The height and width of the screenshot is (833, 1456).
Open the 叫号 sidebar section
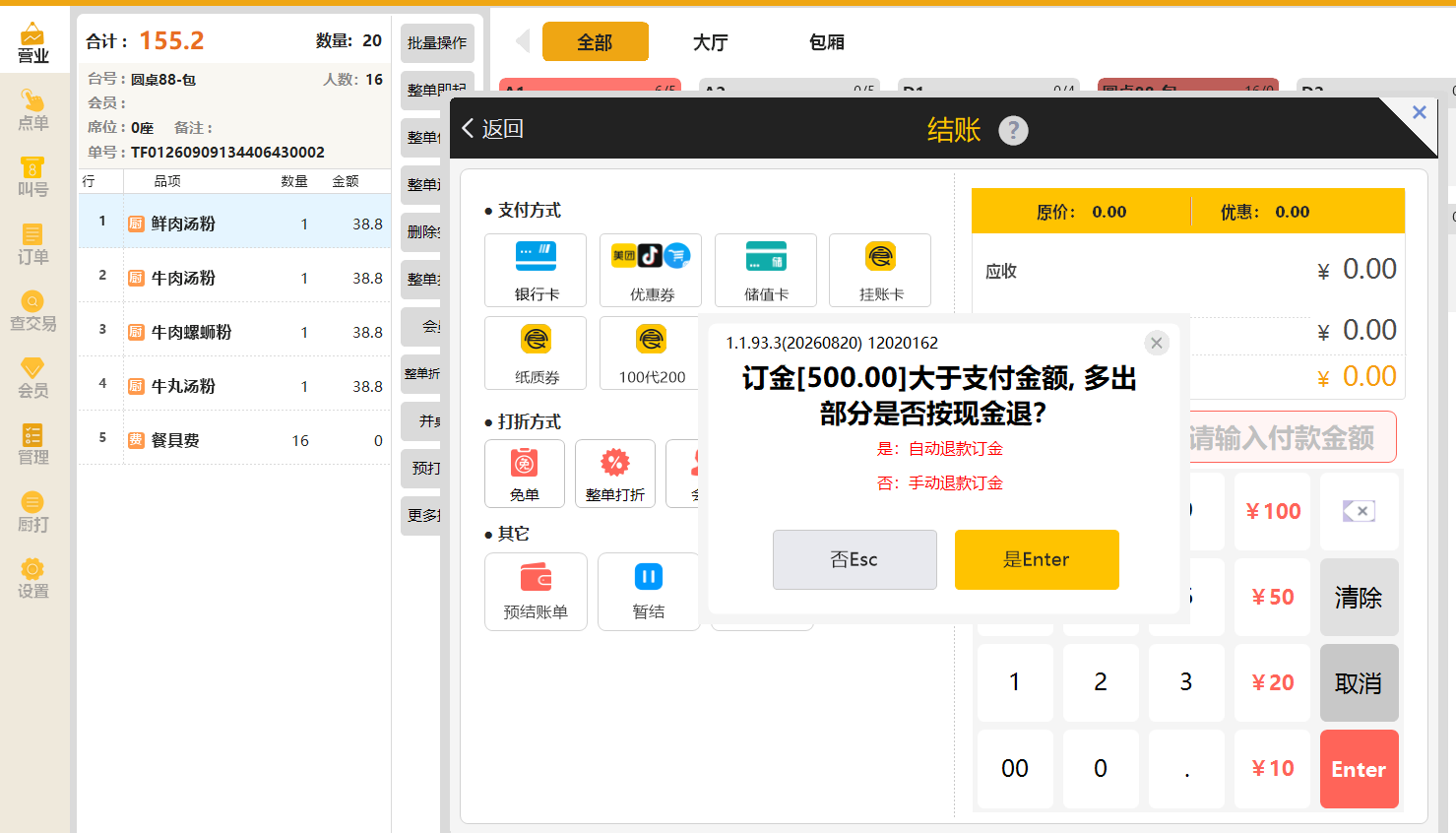pos(33,175)
